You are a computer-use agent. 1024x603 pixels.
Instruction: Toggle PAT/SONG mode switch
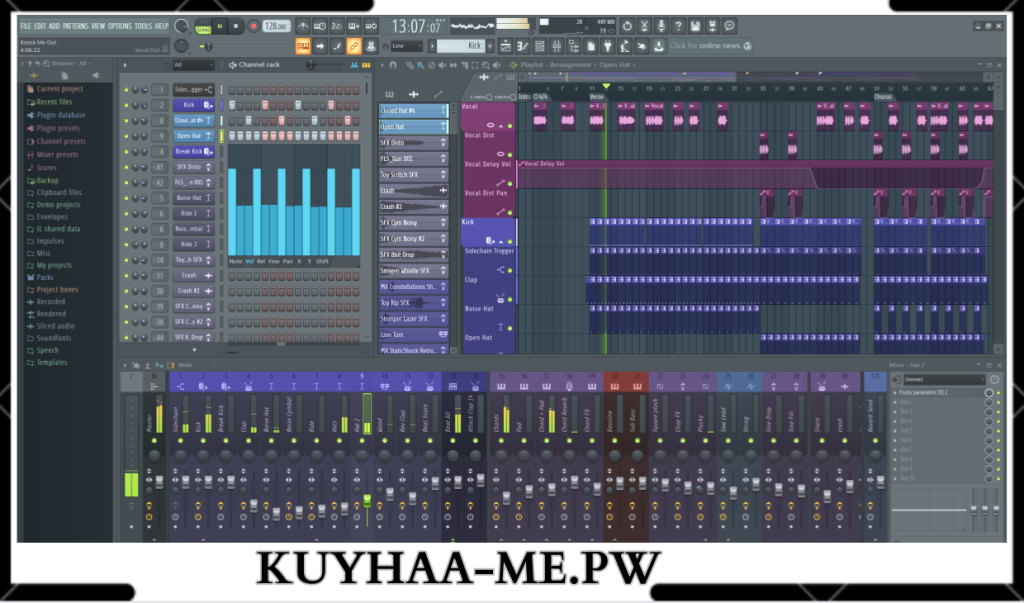pyautogui.click(x=203, y=27)
